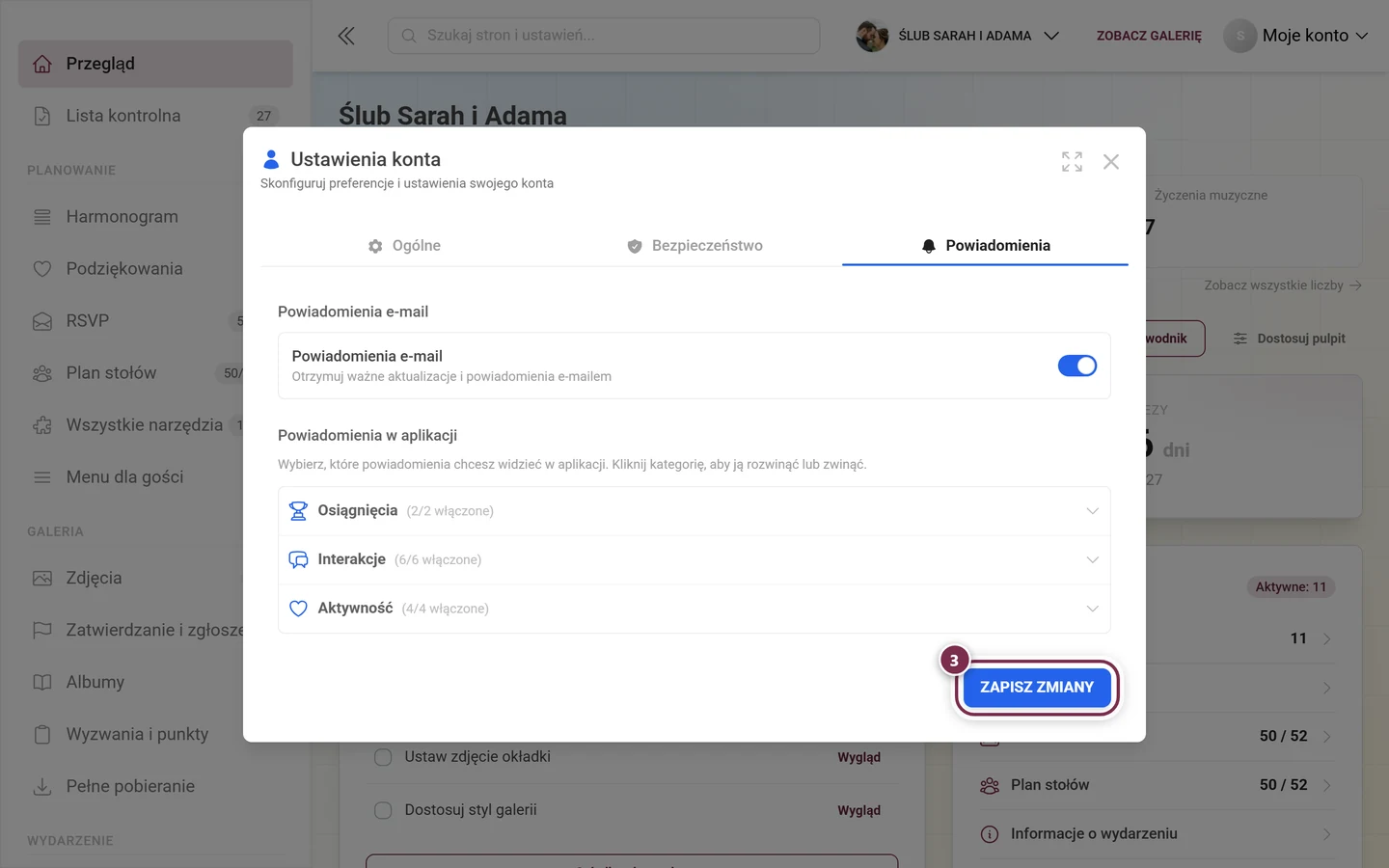
Task: Click the Osiągnięcia trophy icon
Action: (x=298, y=511)
